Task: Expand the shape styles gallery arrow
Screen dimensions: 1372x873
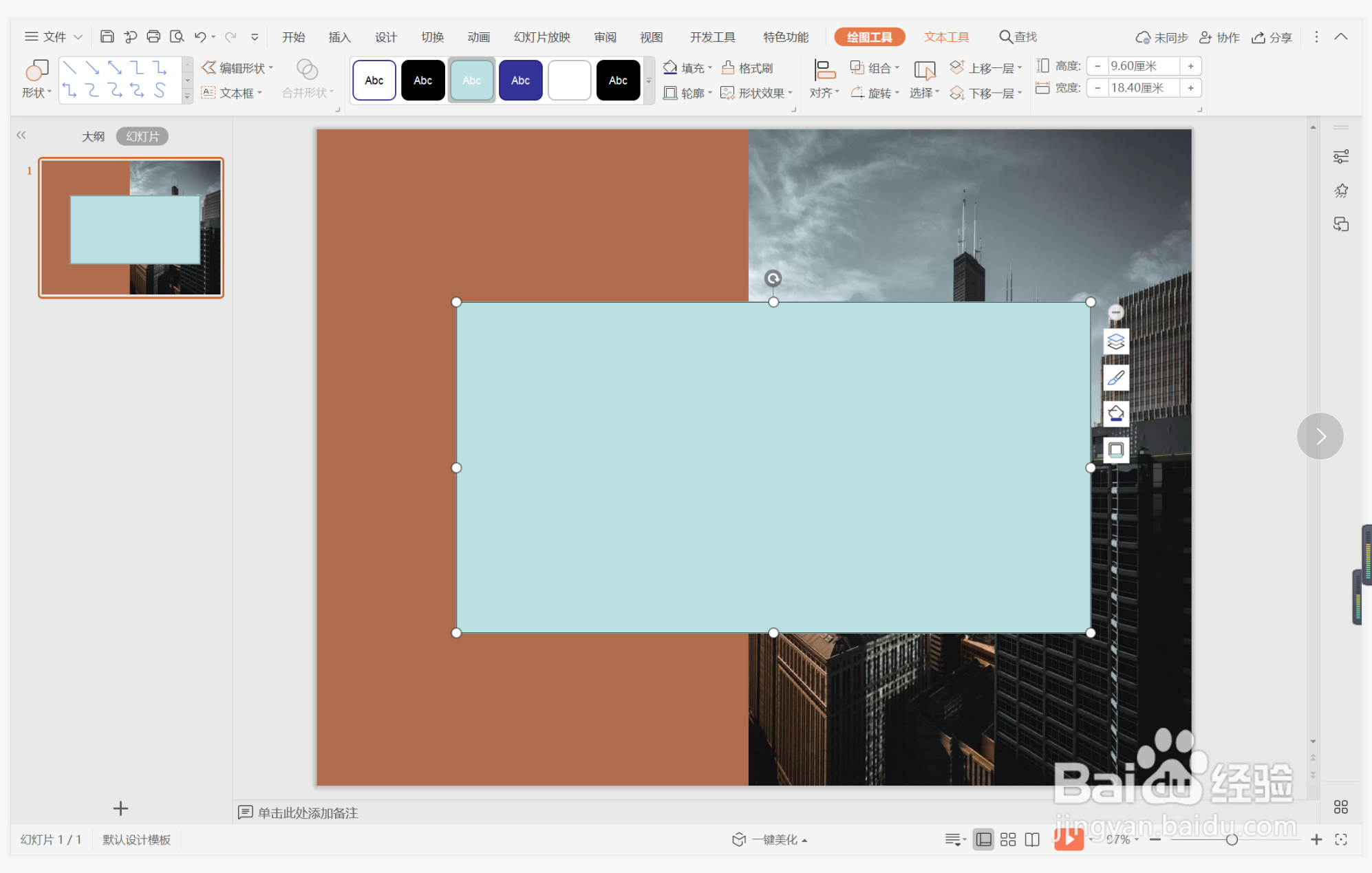Action: 648,80
